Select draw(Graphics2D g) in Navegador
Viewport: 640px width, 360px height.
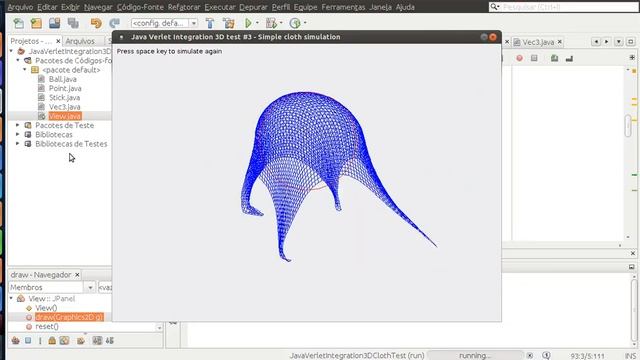point(69,317)
